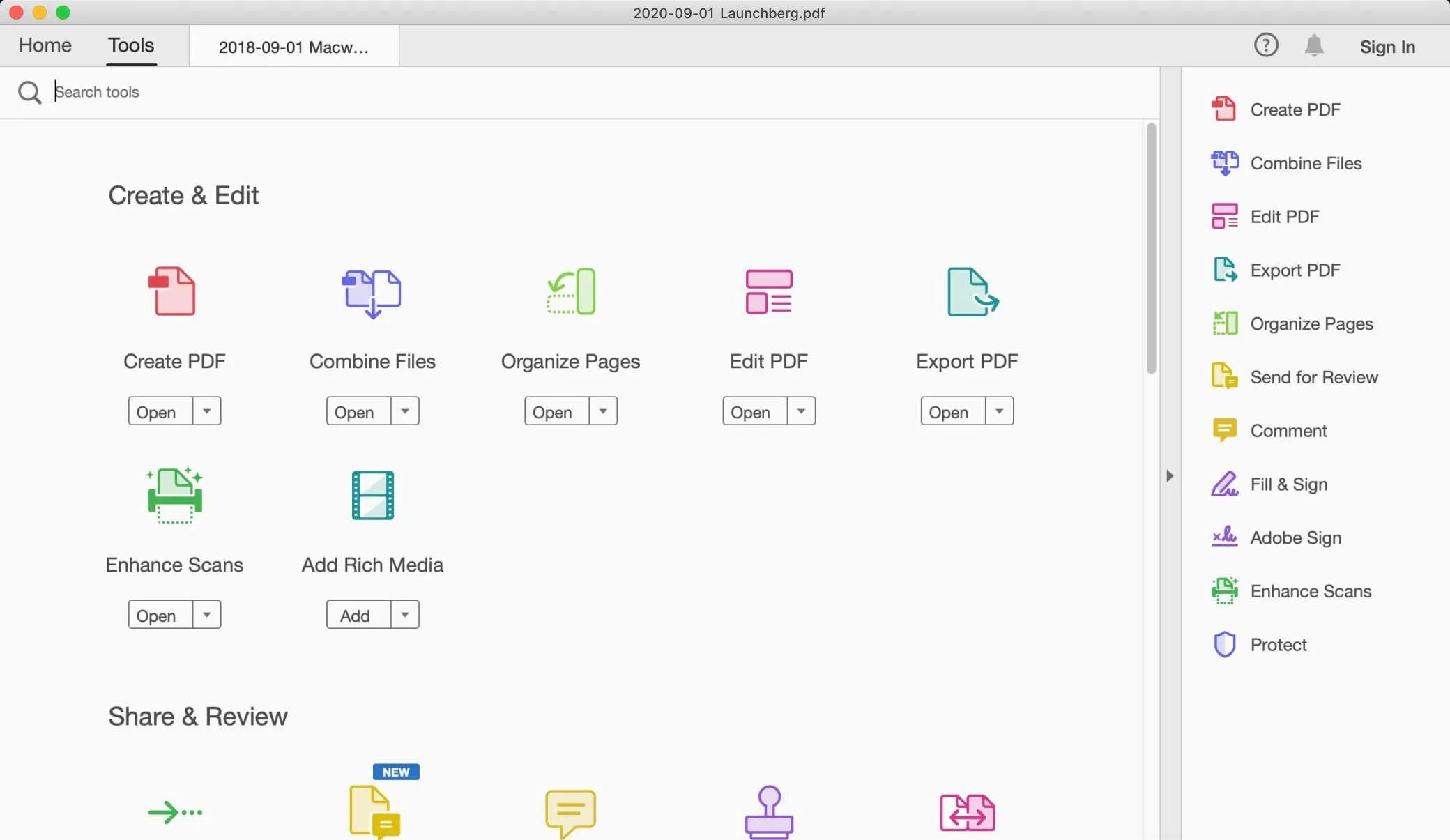Screen dimensions: 1450x840
Task: Click the Enhance Scans scanner icon in main grid
Action: pyautogui.click(x=174, y=495)
